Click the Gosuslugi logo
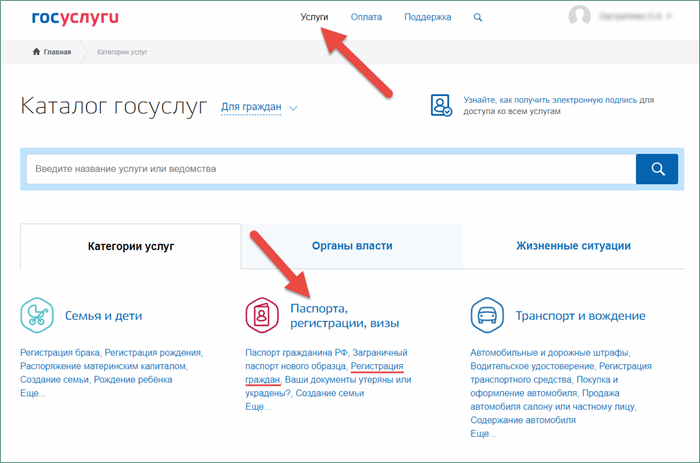 [x=75, y=17]
